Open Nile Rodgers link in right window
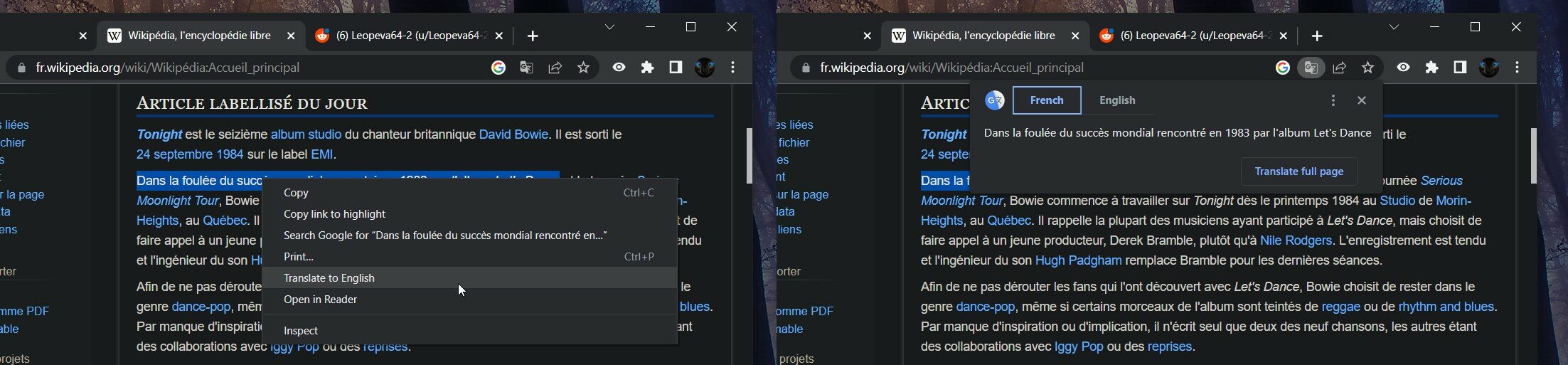 point(1296,240)
